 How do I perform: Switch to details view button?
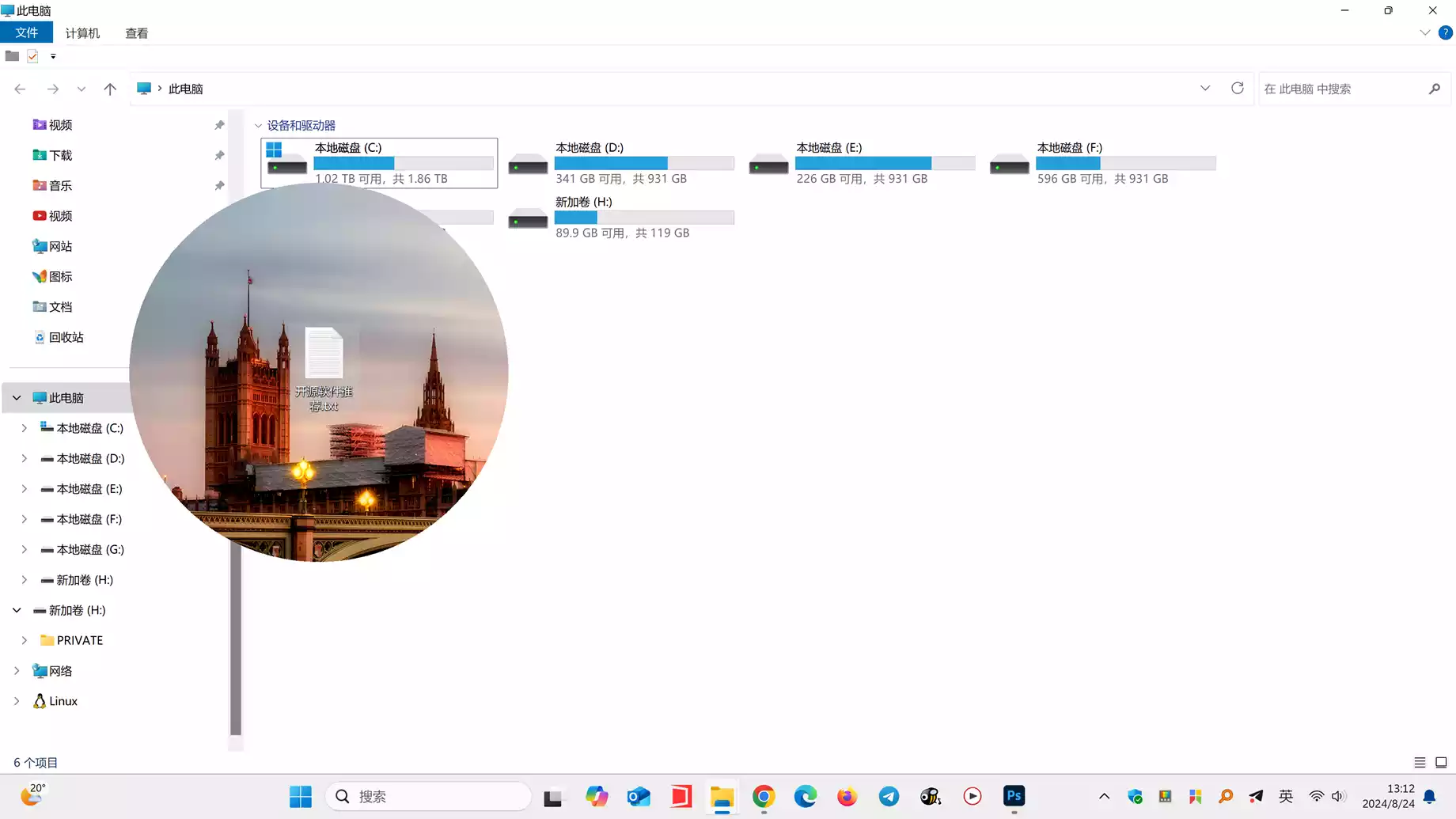click(1420, 762)
